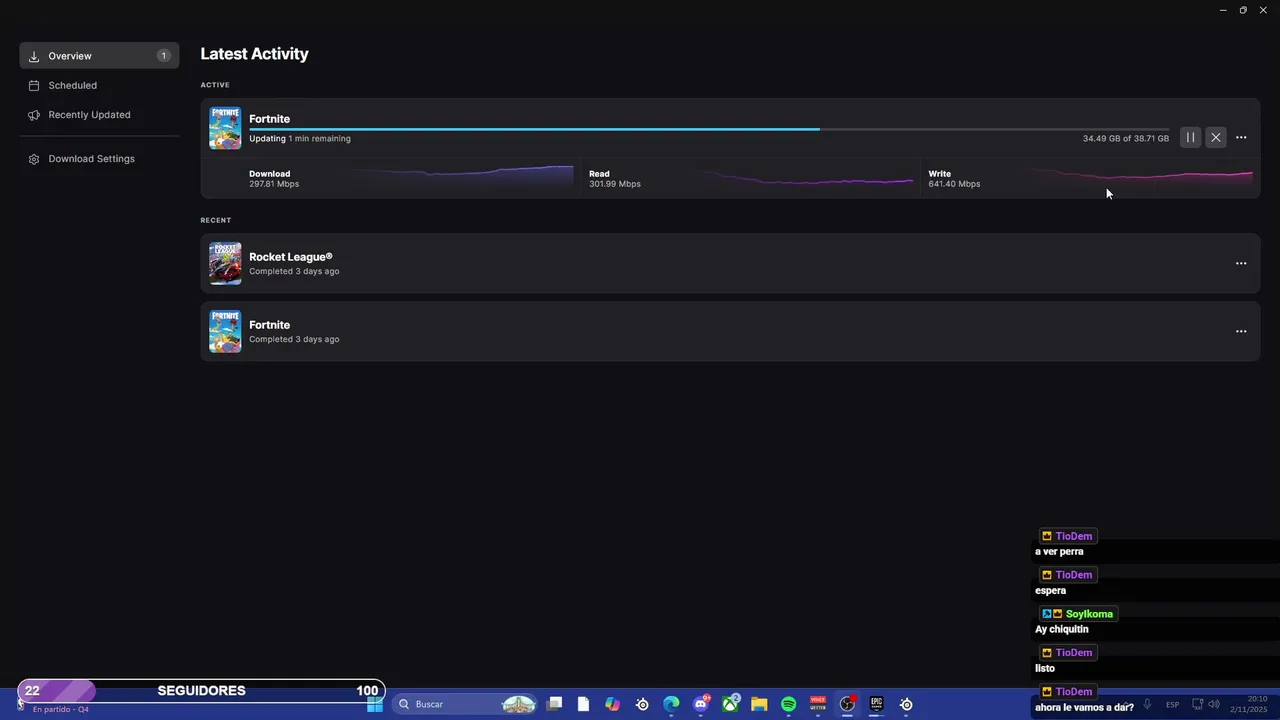
Task: Click the taskbar microphone tray icon
Action: tap(1147, 705)
